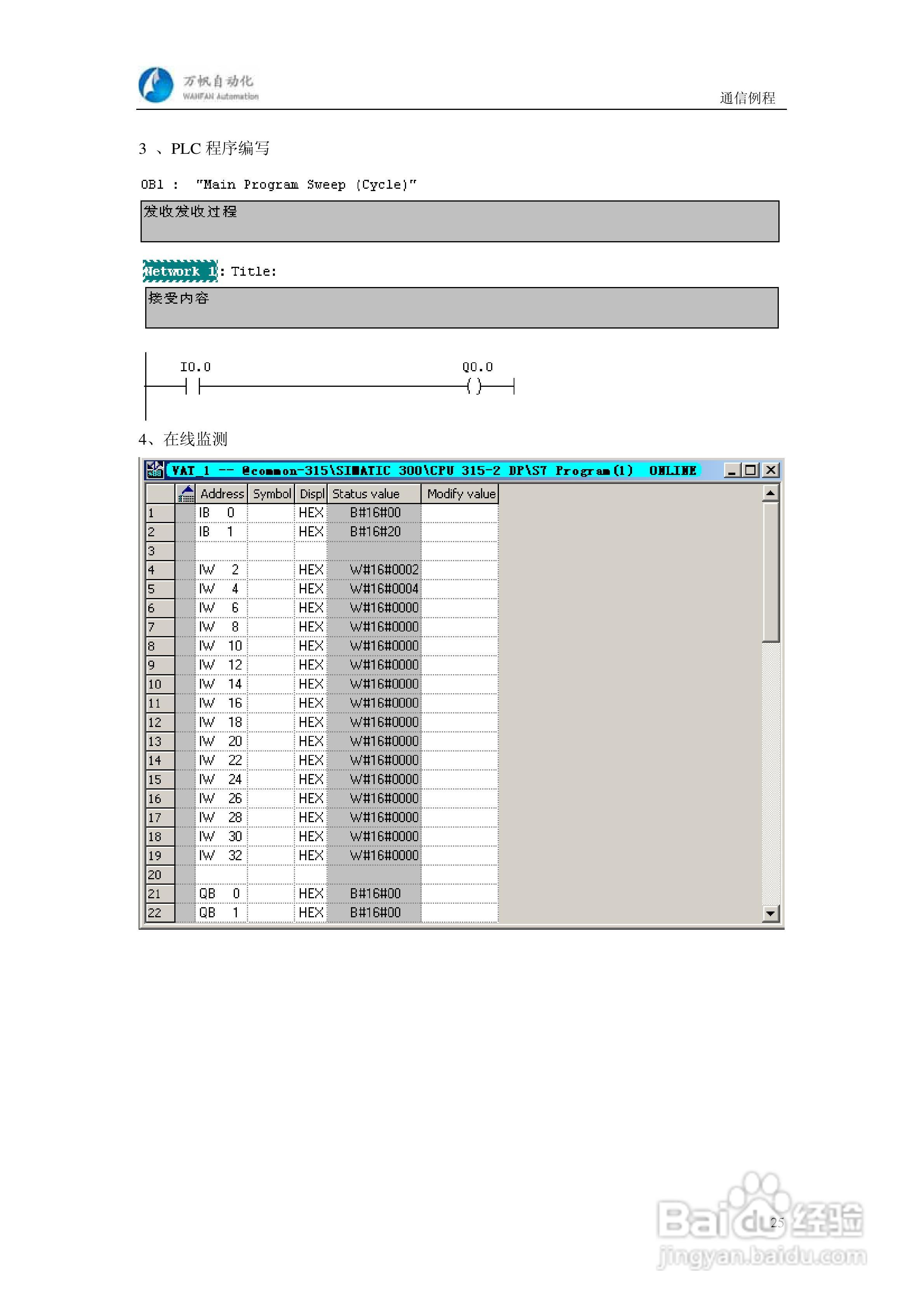Click status value of IW 30
The height and width of the screenshot is (1308, 924).
[374, 837]
